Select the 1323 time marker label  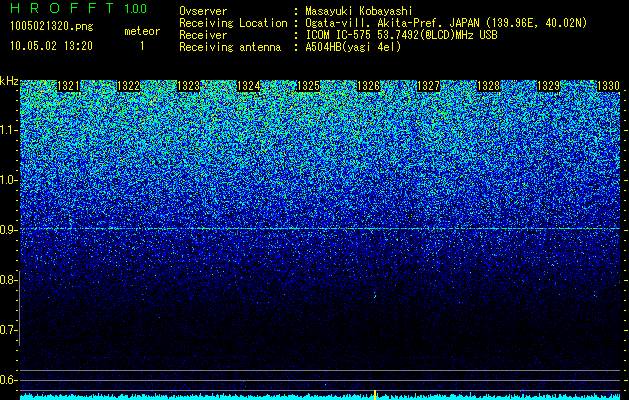[x=189, y=86]
